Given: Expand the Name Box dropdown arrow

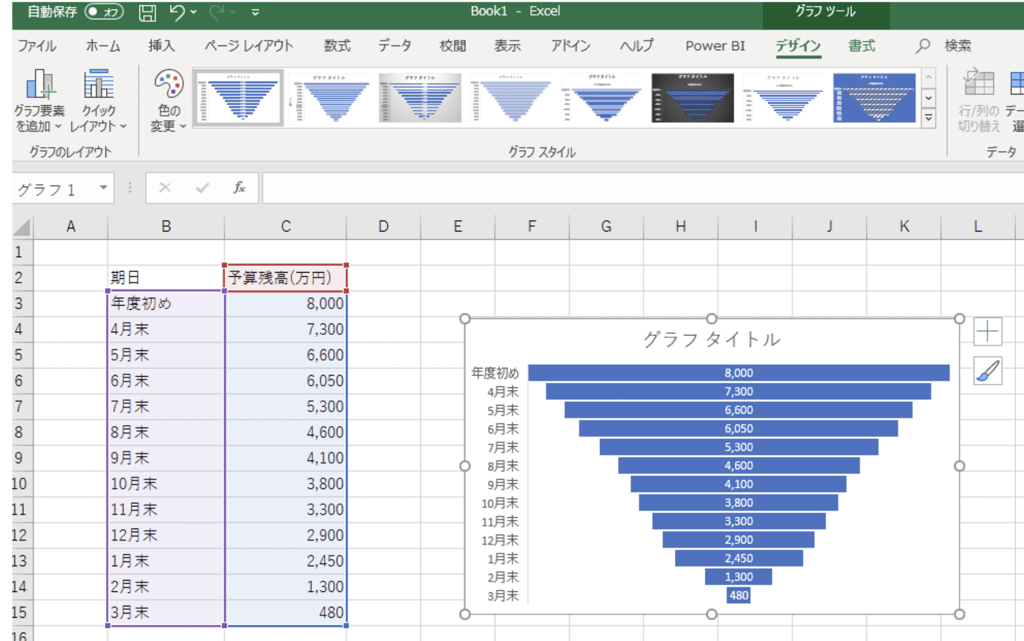Looking at the screenshot, I should [x=103, y=188].
